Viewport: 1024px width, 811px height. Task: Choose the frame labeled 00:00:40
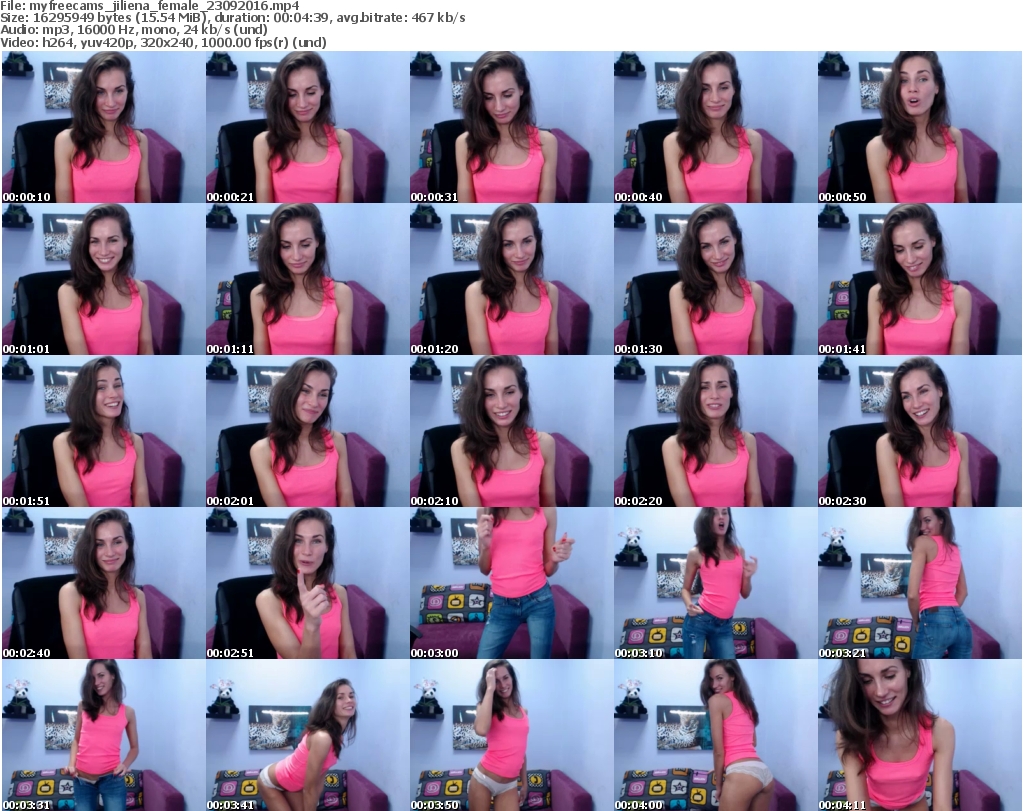click(715, 127)
